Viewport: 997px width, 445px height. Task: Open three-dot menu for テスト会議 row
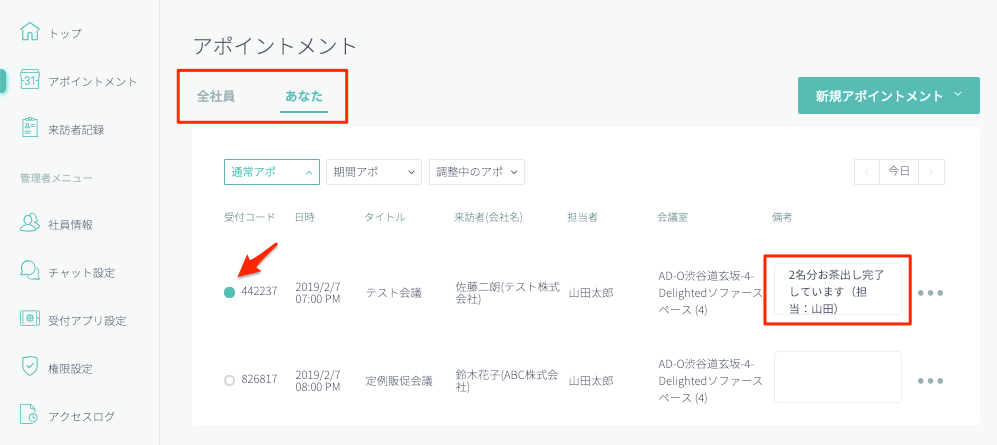tap(930, 293)
